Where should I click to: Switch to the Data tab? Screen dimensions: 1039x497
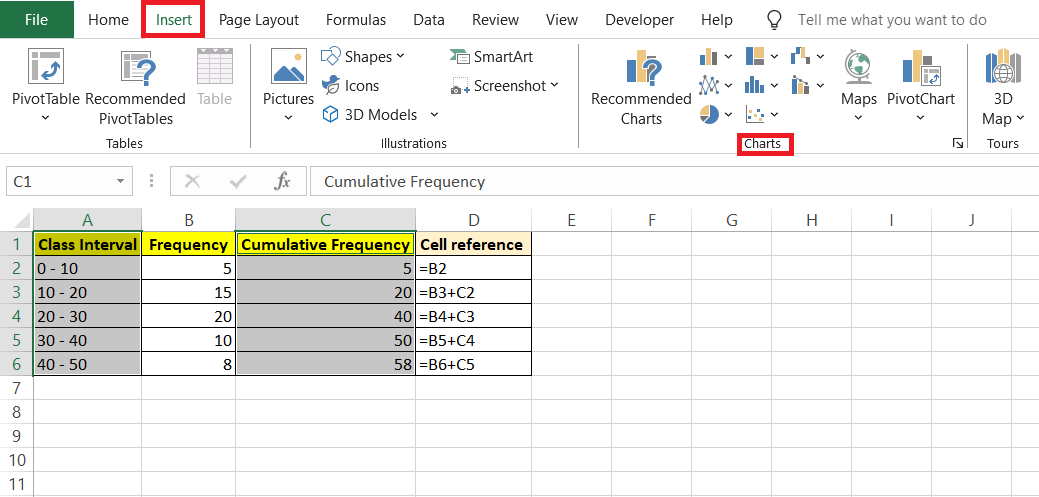click(429, 20)
